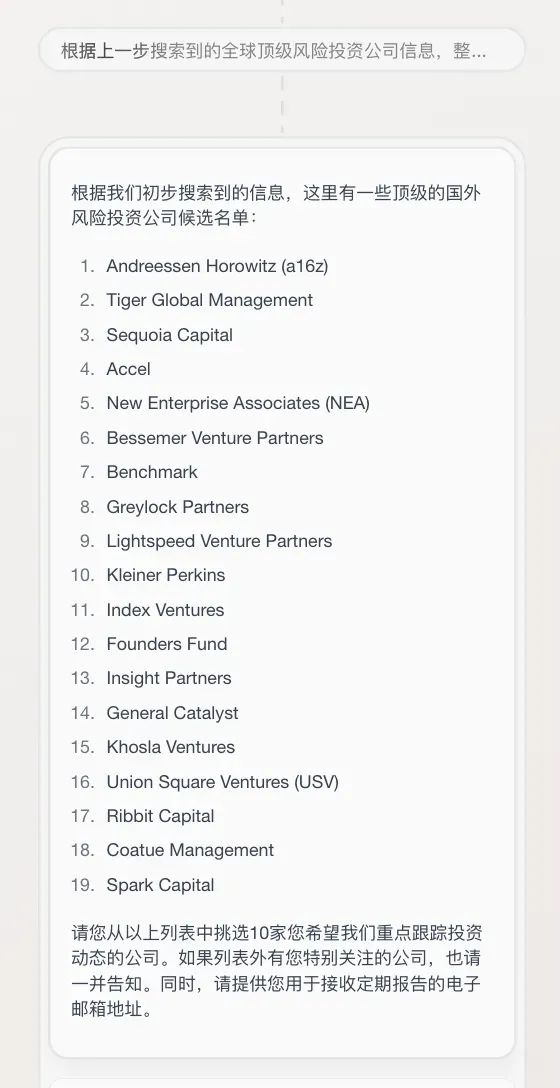Click Sequoia Capital in the list
This screenshot has height=1088, width=560.
pyautogui.click(x=169, y=334)
